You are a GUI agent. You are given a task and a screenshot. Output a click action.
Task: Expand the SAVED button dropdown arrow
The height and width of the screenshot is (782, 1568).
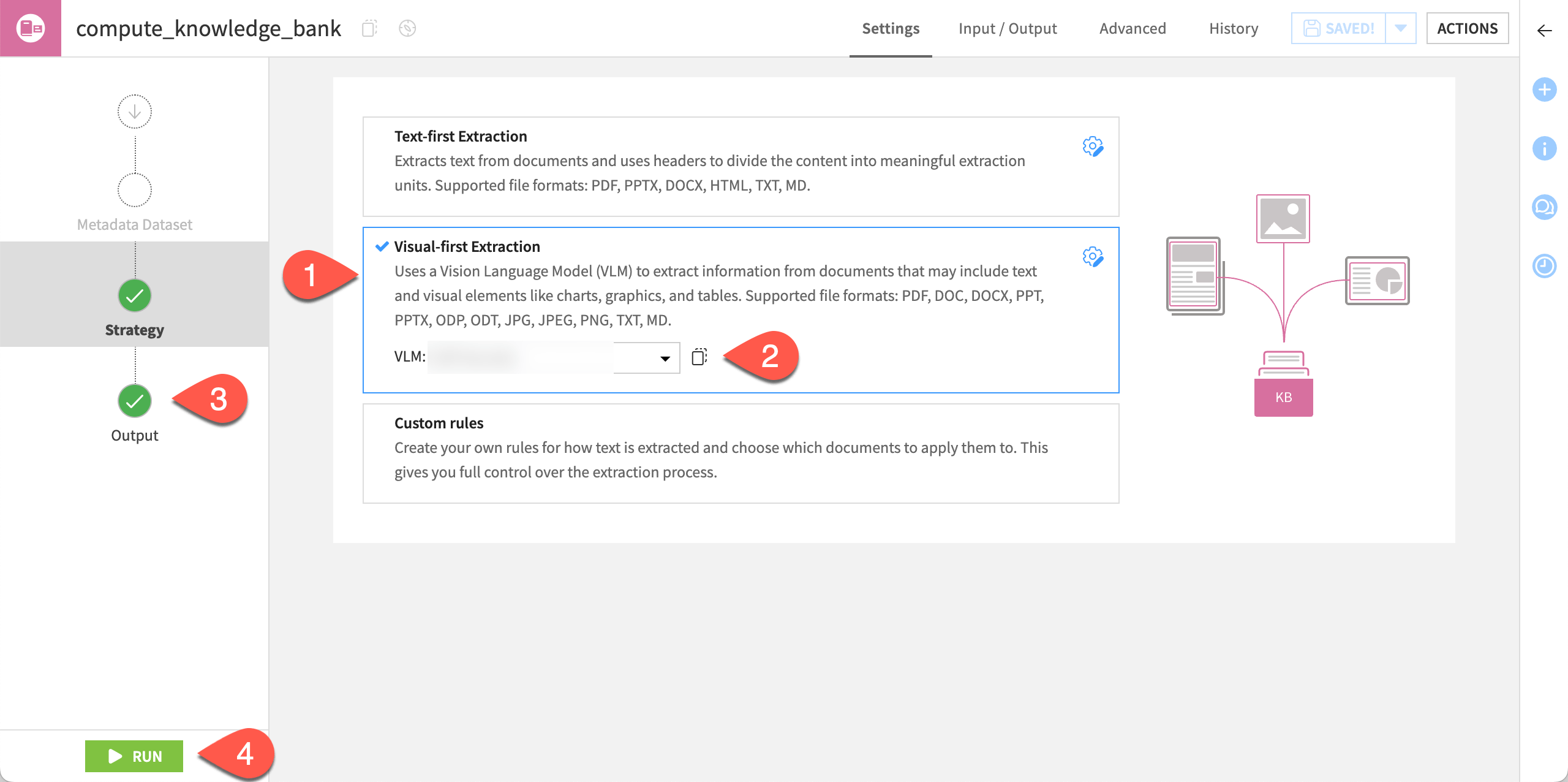click(1401, 28)
